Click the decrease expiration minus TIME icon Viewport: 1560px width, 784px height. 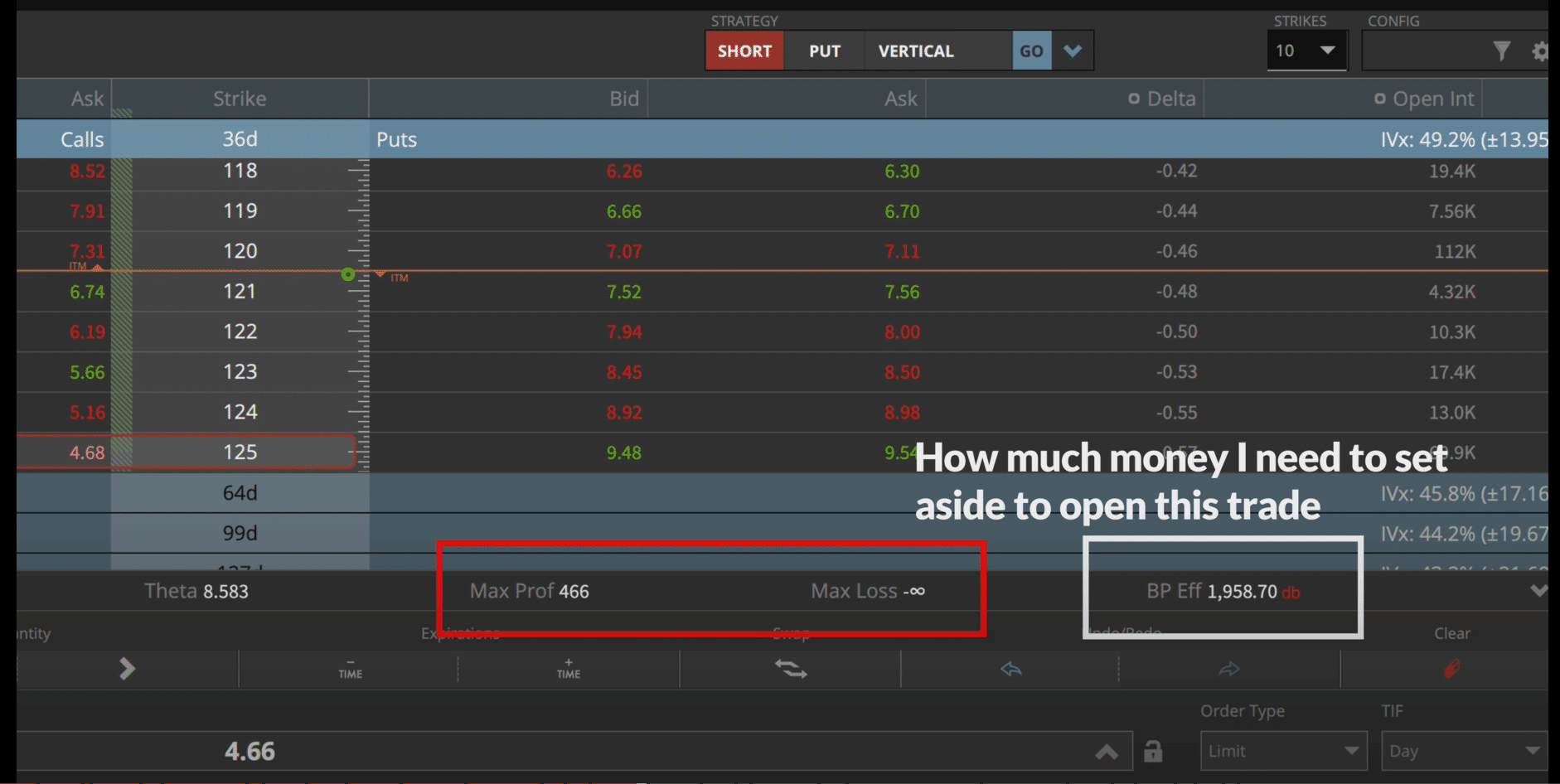click(x=350, y=669)
